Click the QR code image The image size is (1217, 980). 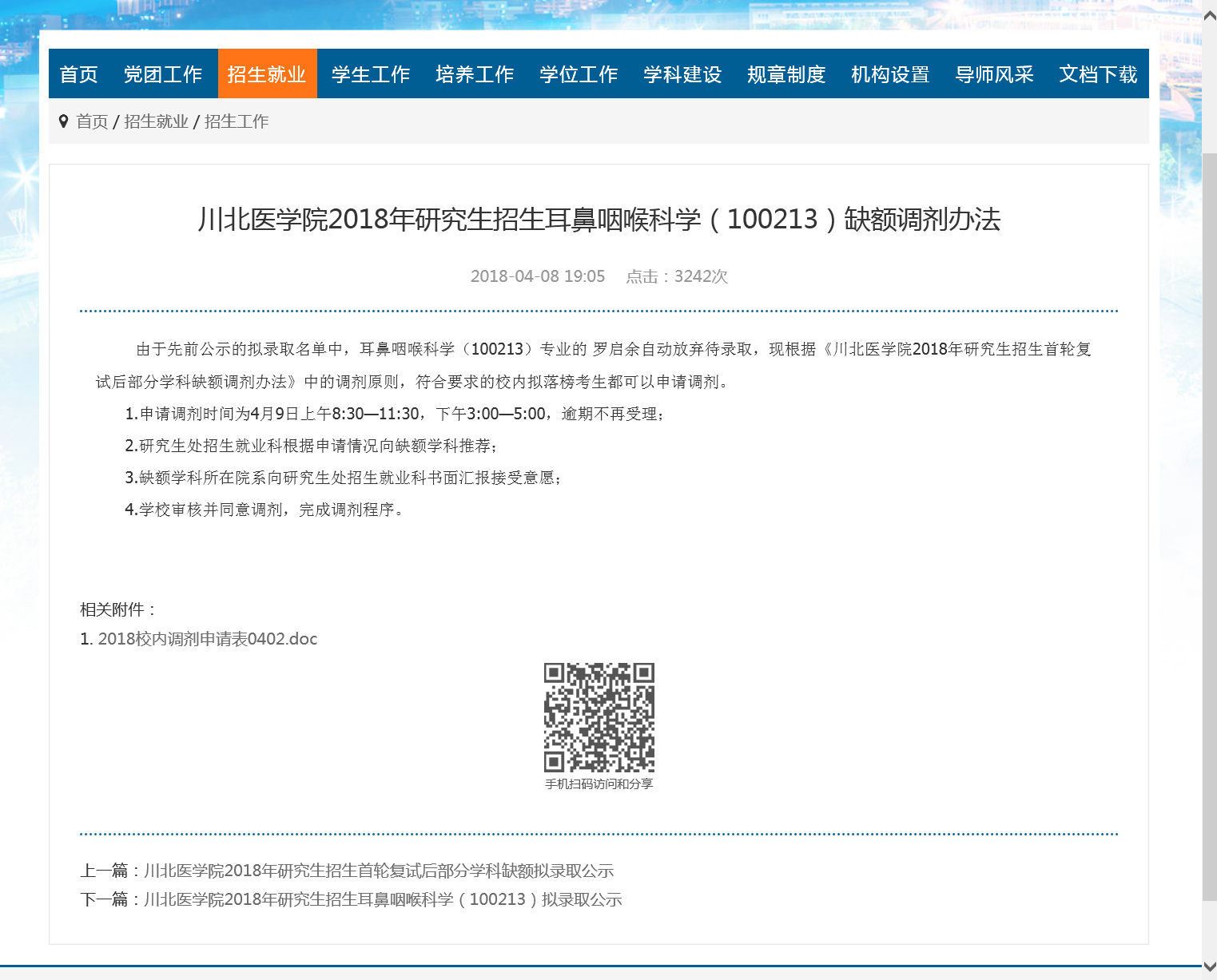[x=599, y=717]
